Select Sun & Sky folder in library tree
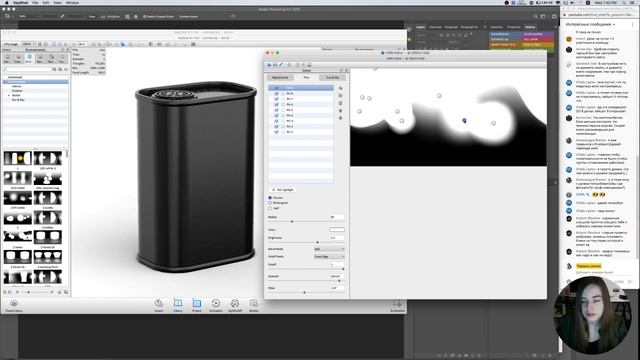 pos(18,100)
